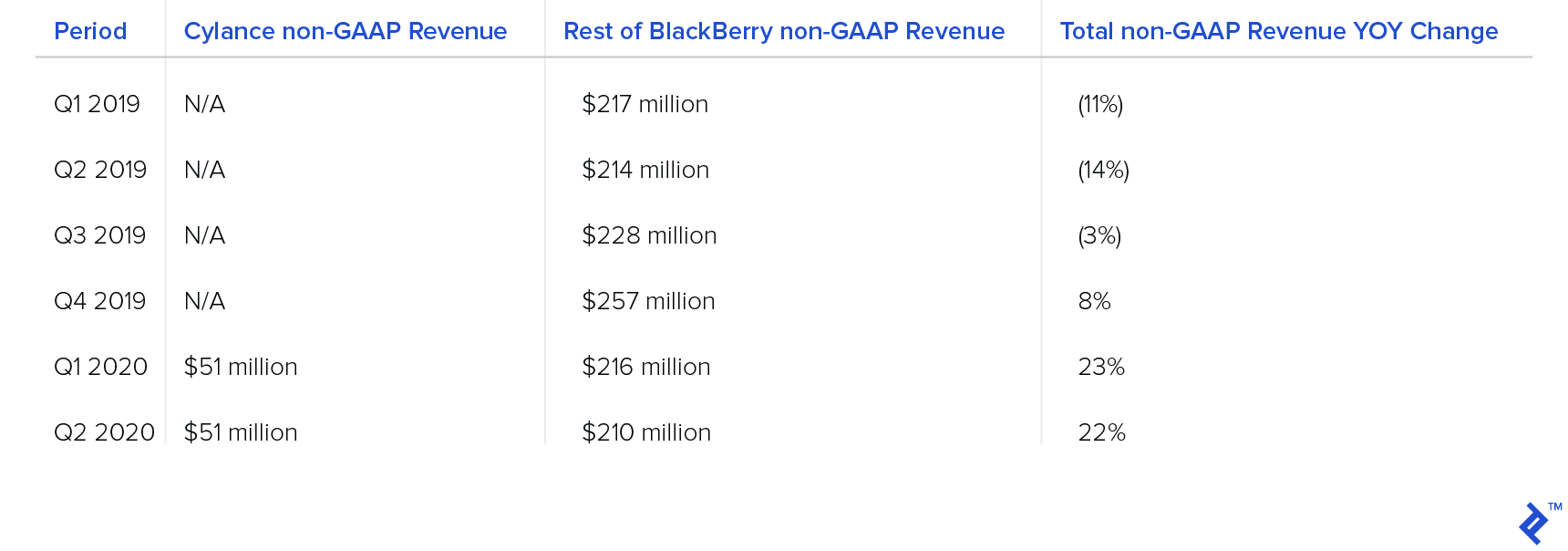This screenshot has height=551, width=1568.
Task: Select the Q2 2020 period cell
Action: [x=105, y=432]
